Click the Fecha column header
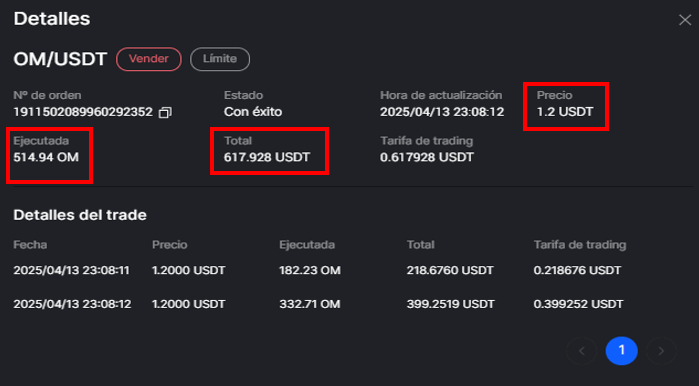 [30, 245]
